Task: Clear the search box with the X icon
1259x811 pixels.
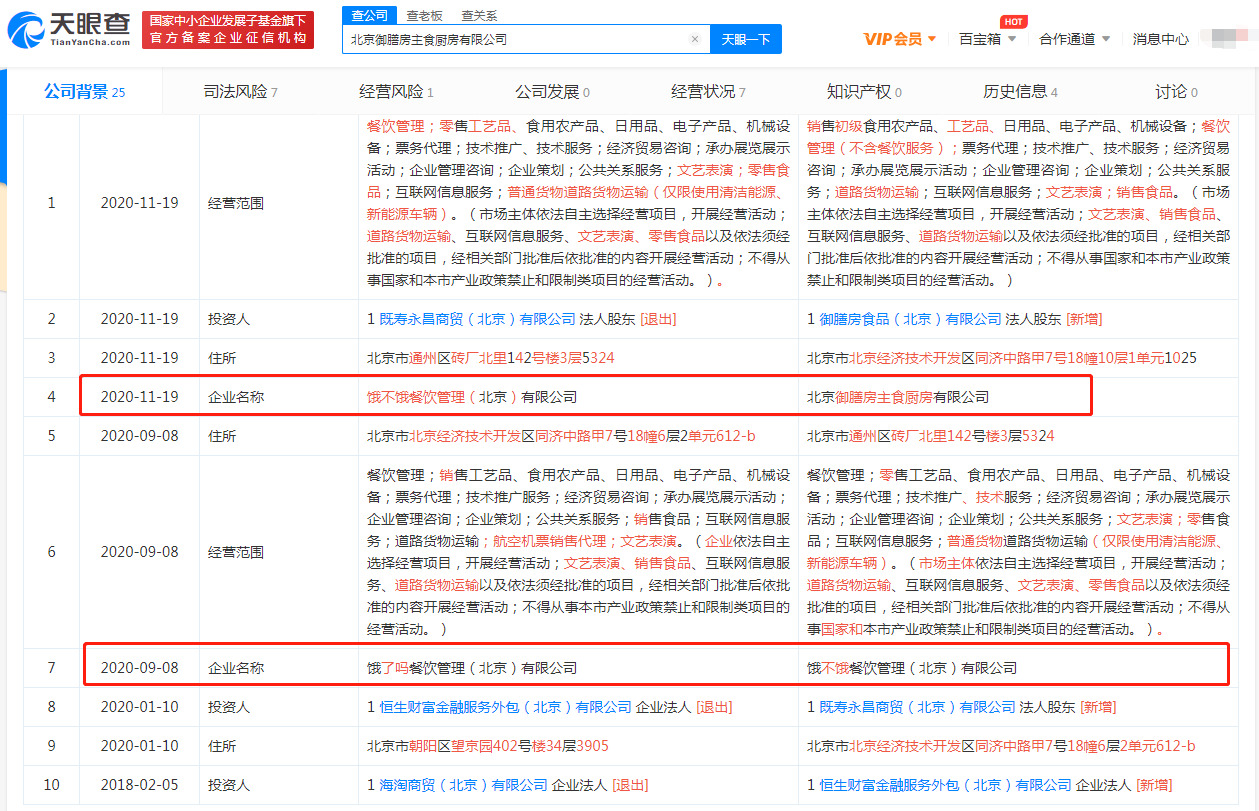Action: [695, 39]
